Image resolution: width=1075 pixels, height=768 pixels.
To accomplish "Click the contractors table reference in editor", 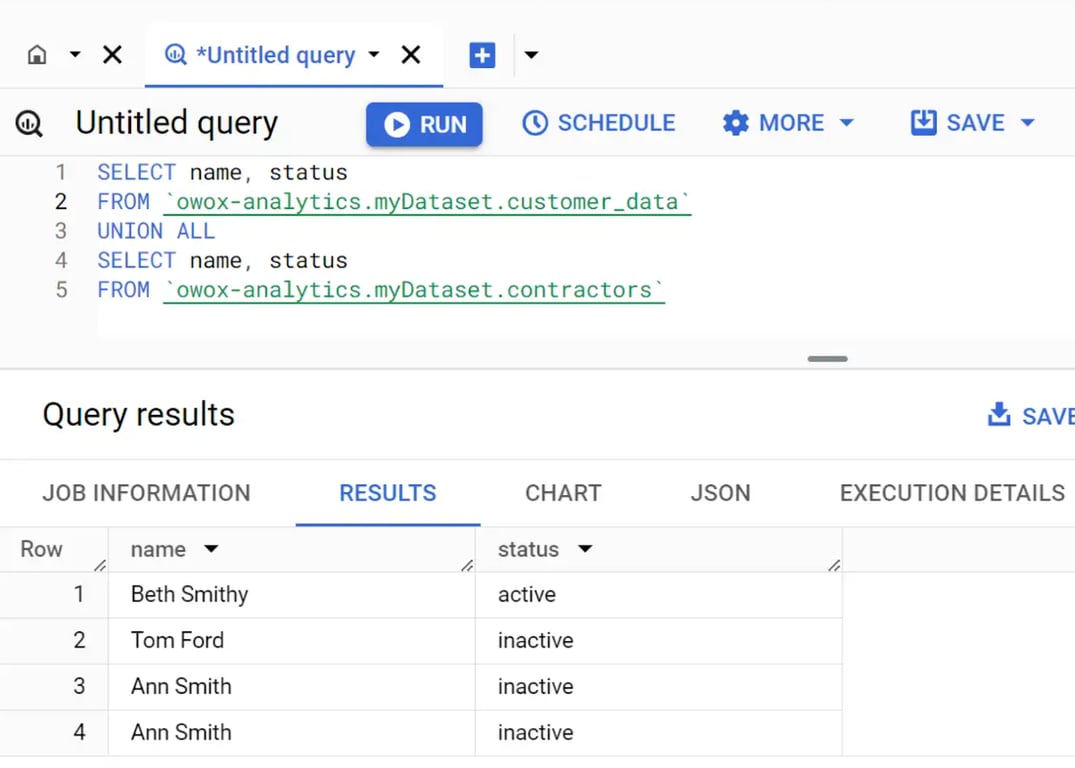I will coord(414,290).
